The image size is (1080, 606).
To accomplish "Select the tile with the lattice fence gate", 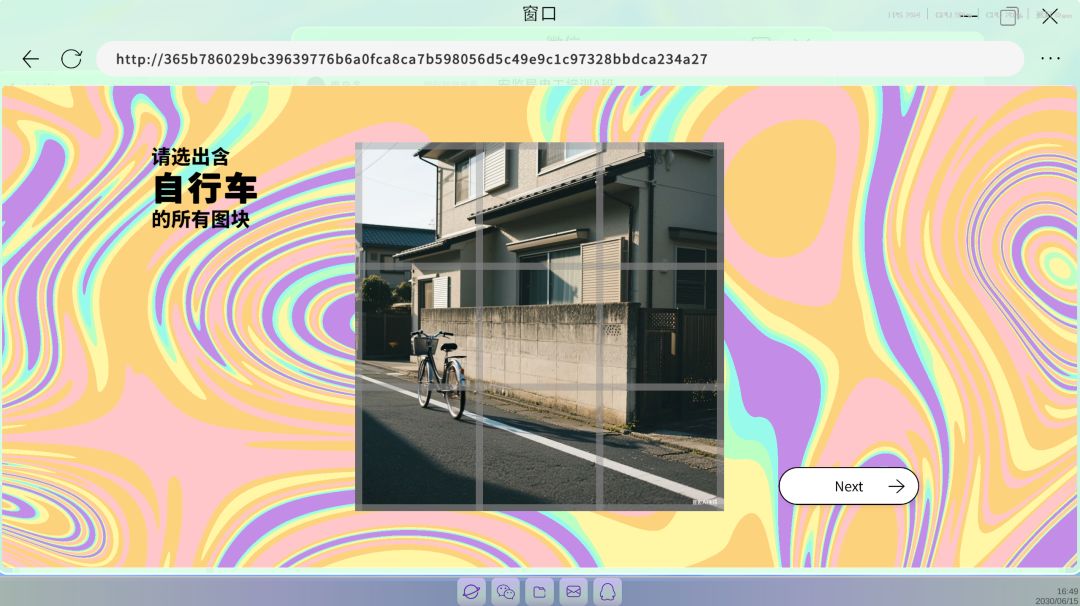I will [660, 327].
